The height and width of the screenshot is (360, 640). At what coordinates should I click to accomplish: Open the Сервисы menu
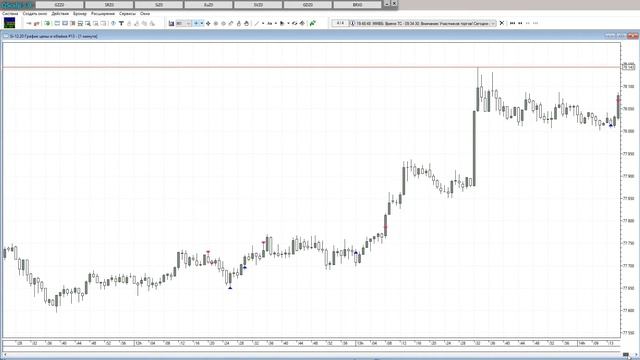(x=127, y=13)
